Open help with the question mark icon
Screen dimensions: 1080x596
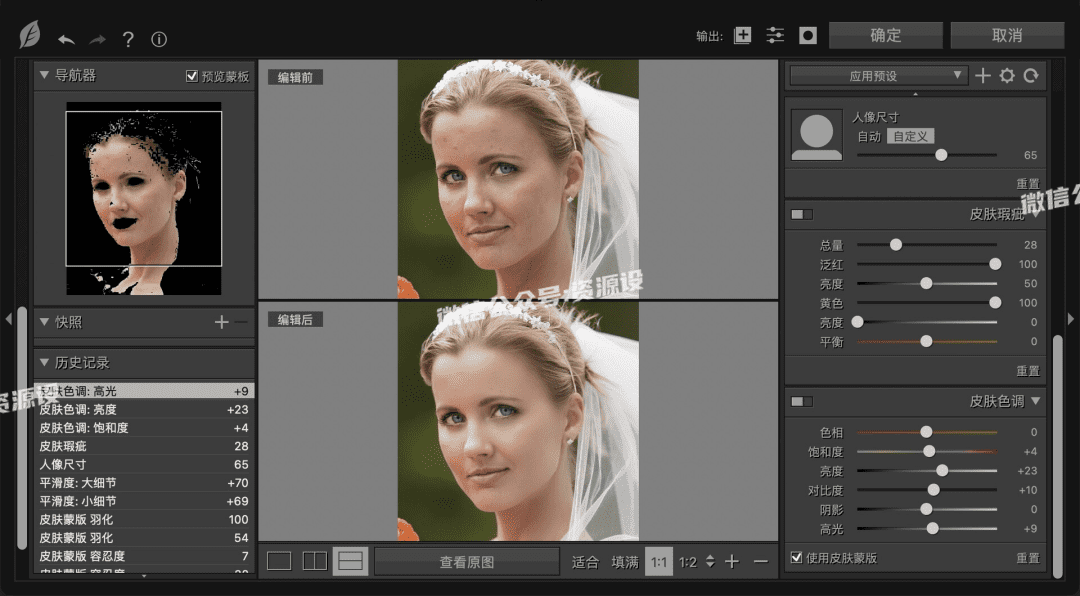(128, 39)
